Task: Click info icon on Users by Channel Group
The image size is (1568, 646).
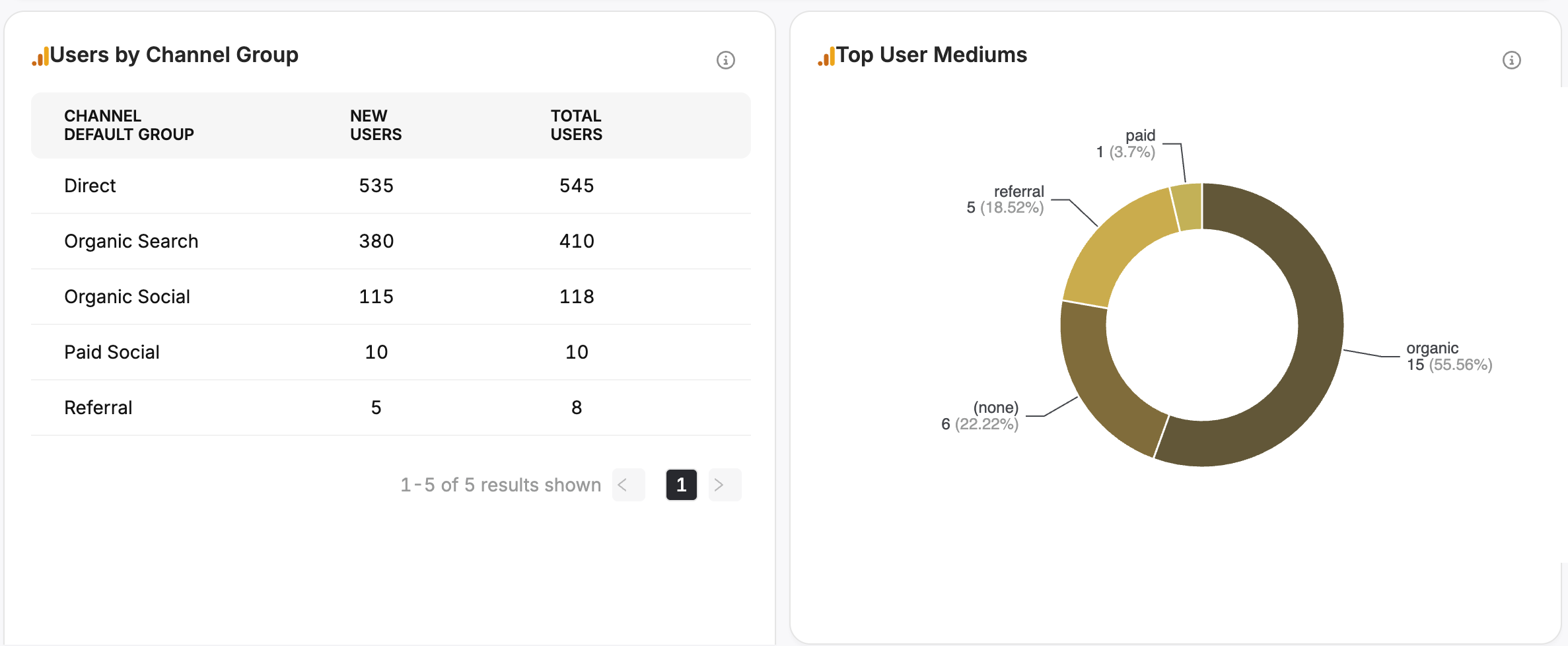Action: point(725,60)
